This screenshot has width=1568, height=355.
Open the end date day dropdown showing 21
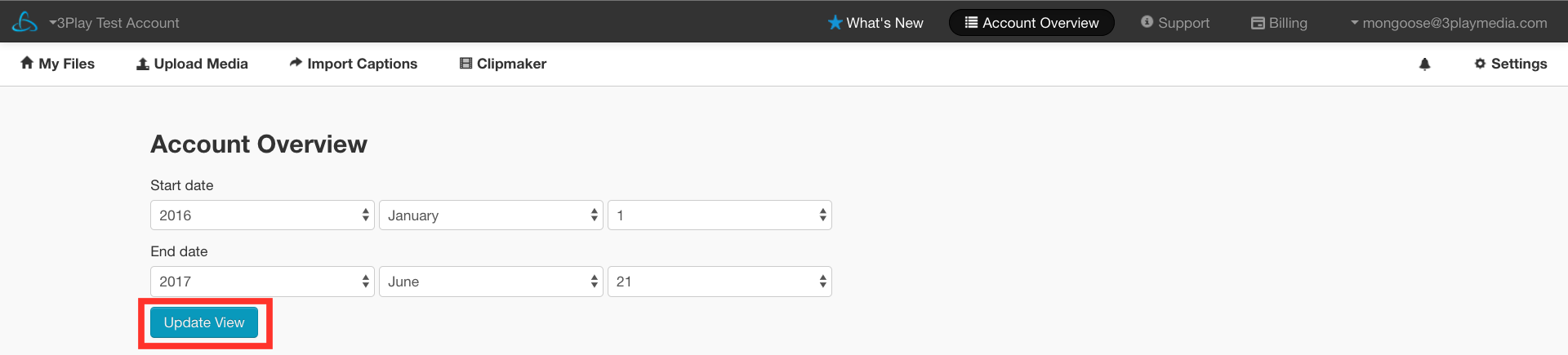point(719,282)
